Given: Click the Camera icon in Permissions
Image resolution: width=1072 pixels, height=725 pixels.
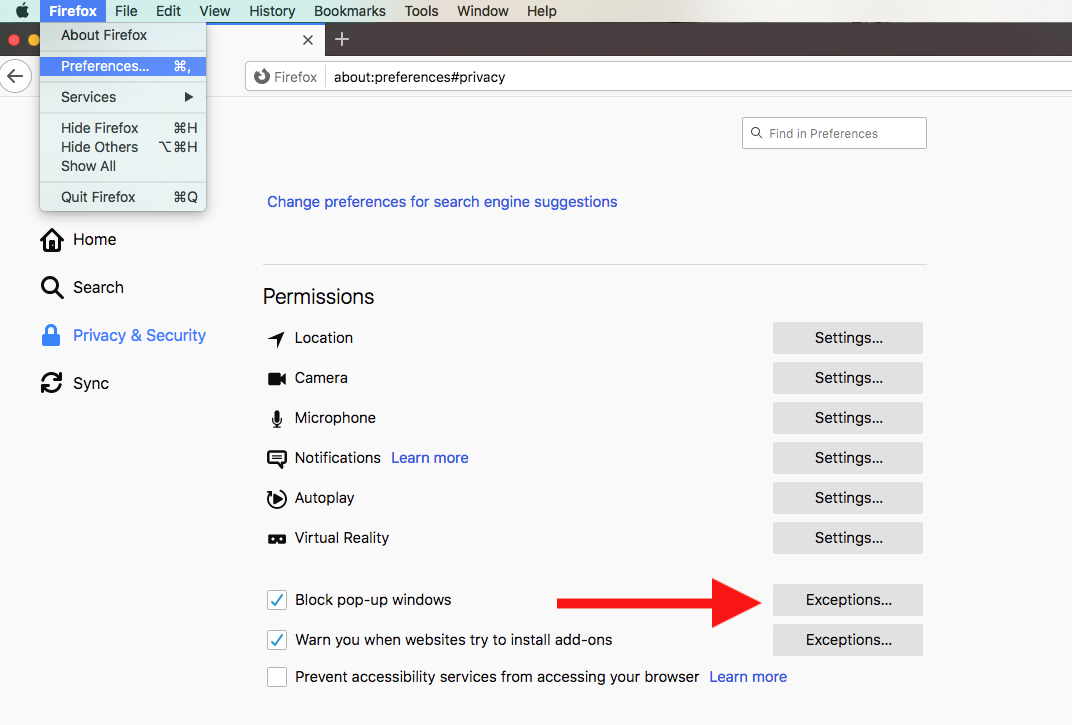Looking at the screenshot, I should tap(277, 378).
